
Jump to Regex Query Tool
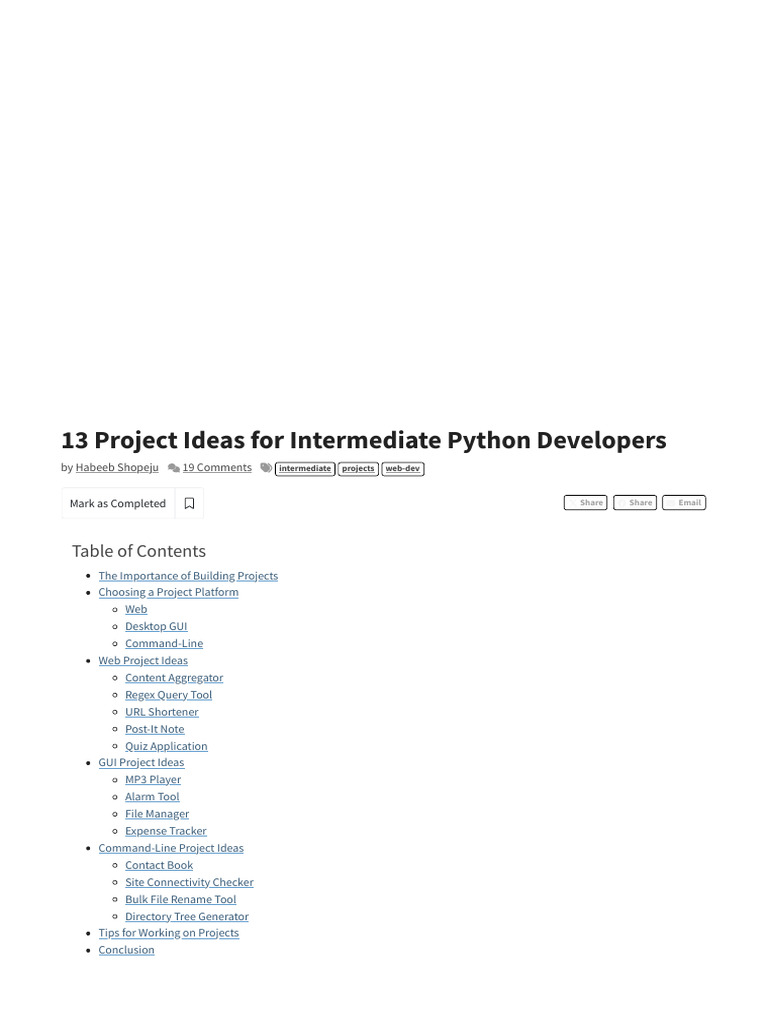click(x=168, y=695)
